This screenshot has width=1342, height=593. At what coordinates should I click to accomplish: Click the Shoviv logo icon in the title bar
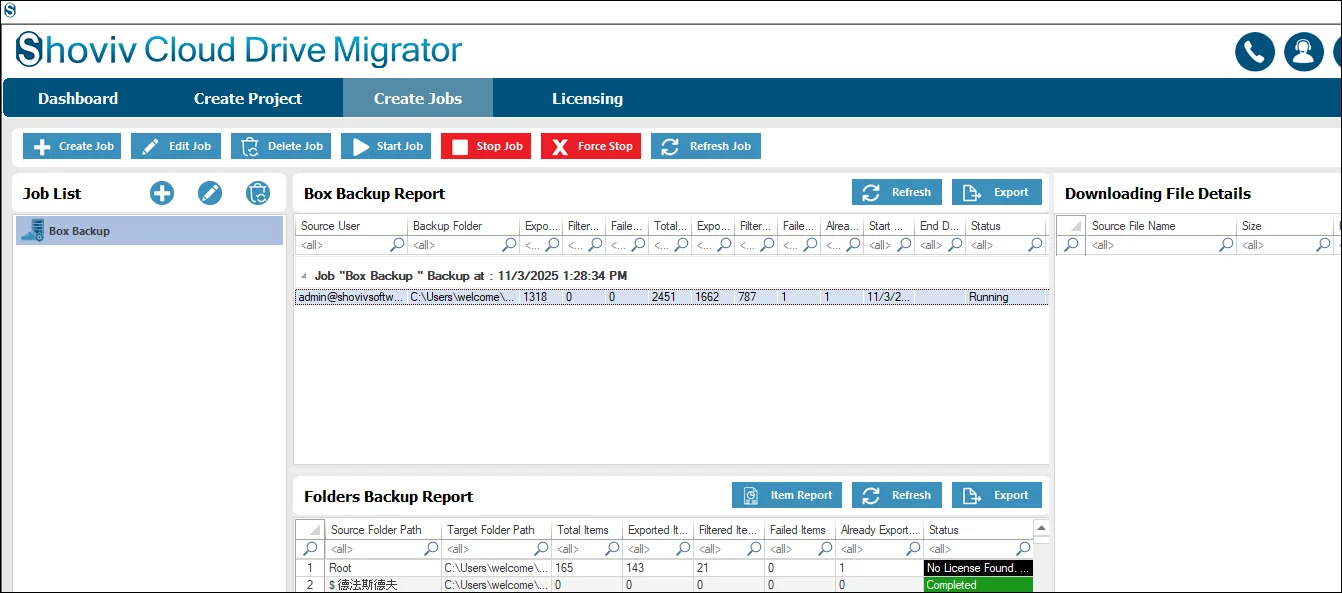(9, 10)
